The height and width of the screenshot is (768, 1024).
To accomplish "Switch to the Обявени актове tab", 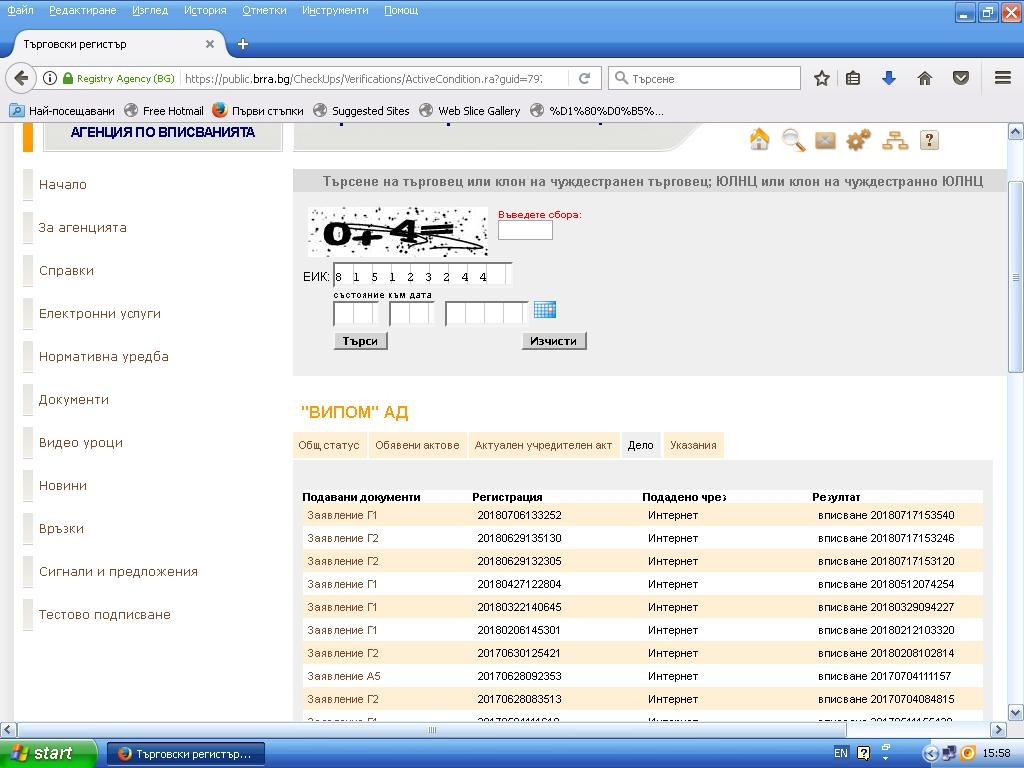I will (x=417, y=445).
